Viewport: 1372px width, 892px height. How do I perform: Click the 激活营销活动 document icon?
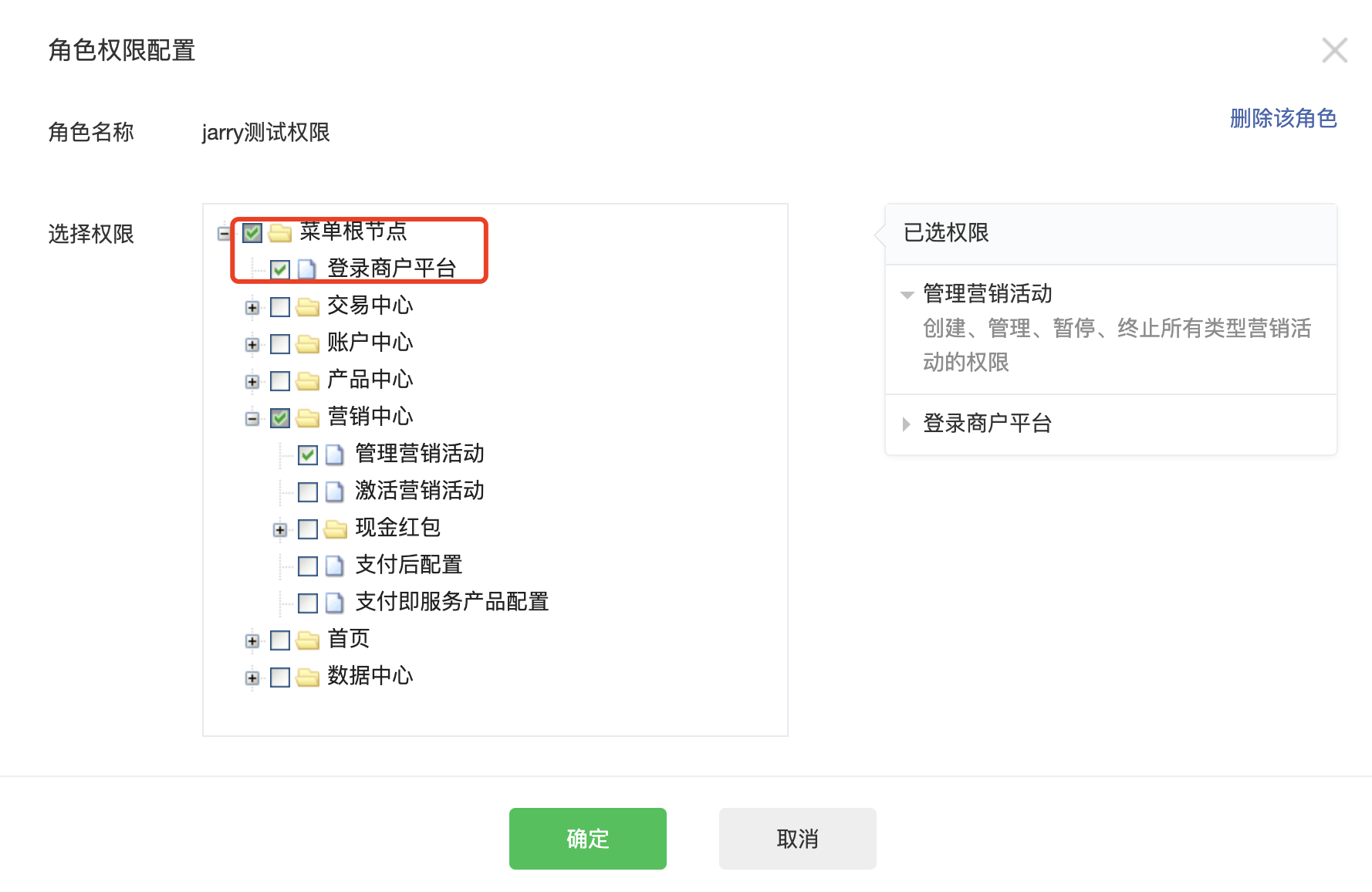pos(335,492)
